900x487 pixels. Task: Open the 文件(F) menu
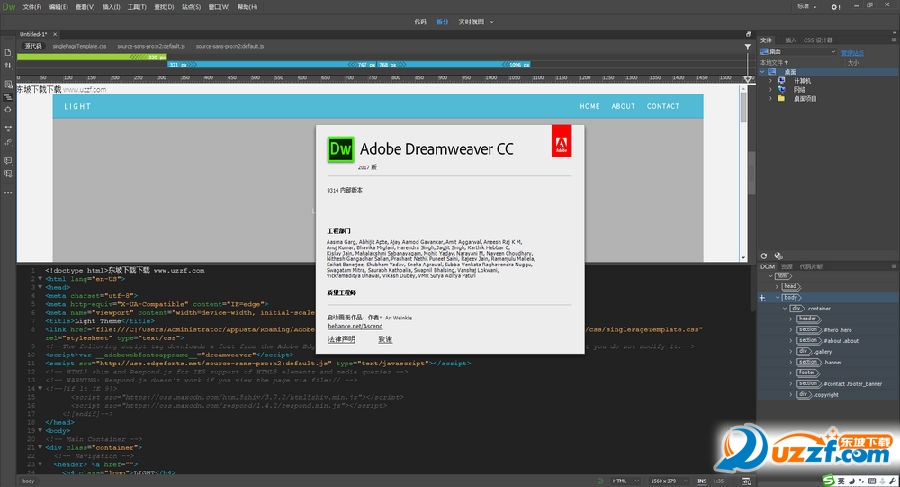pyautogui.click(x=32, y=7)
